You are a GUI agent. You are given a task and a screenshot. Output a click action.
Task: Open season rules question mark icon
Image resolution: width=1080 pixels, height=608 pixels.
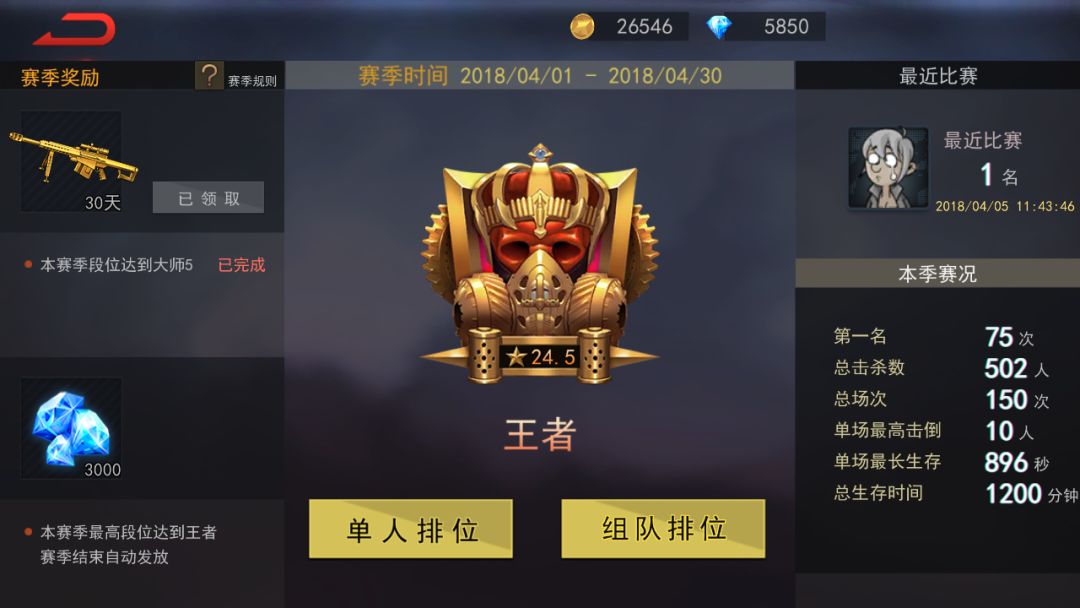[x=209, y=76]
